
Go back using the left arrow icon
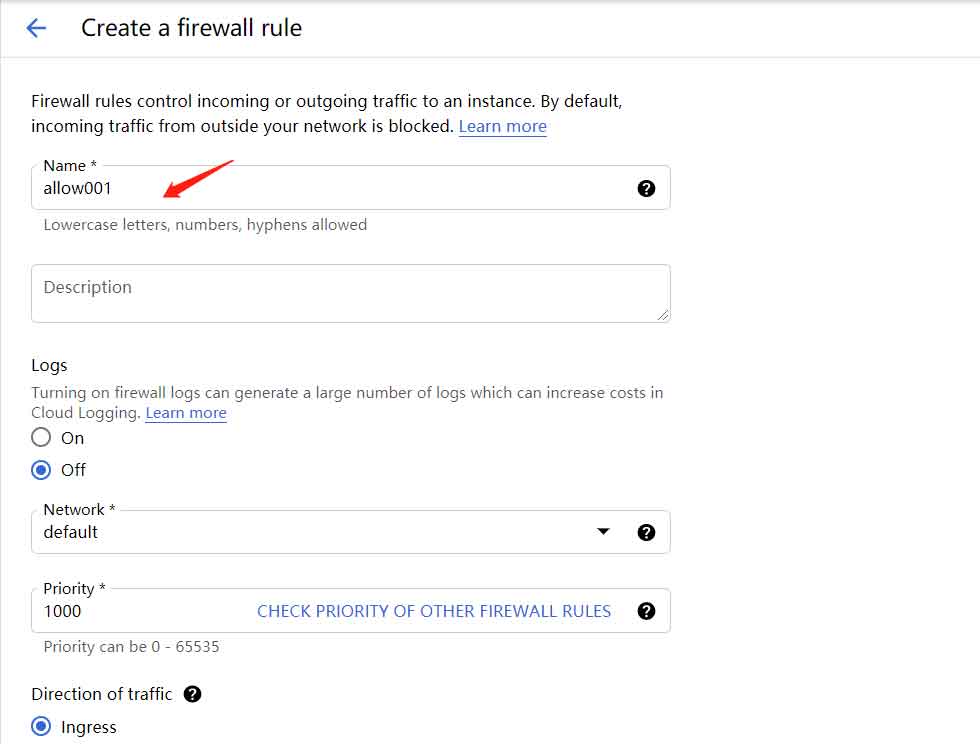click(36, 28)
